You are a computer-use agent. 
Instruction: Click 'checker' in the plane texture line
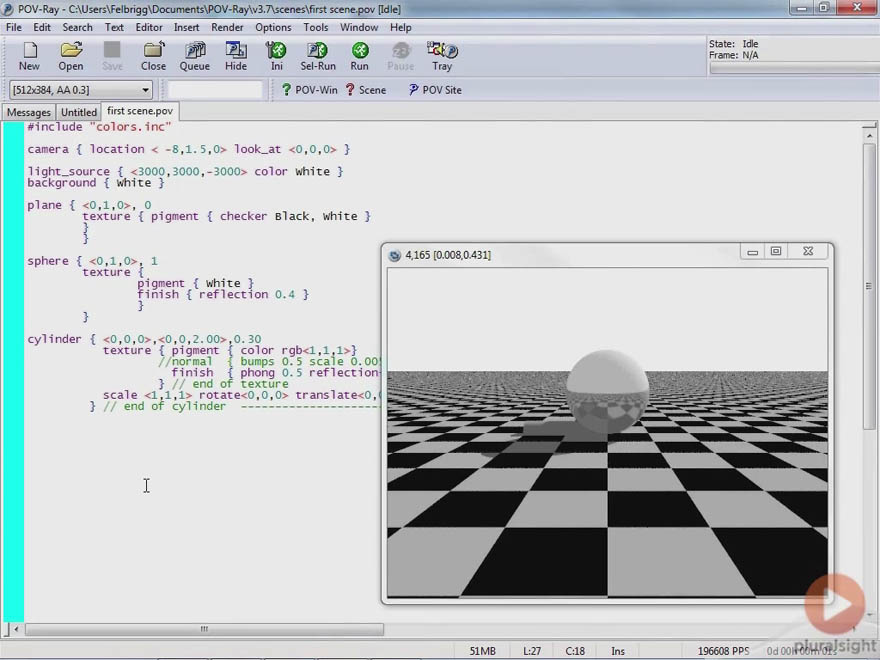click(243, 216)
